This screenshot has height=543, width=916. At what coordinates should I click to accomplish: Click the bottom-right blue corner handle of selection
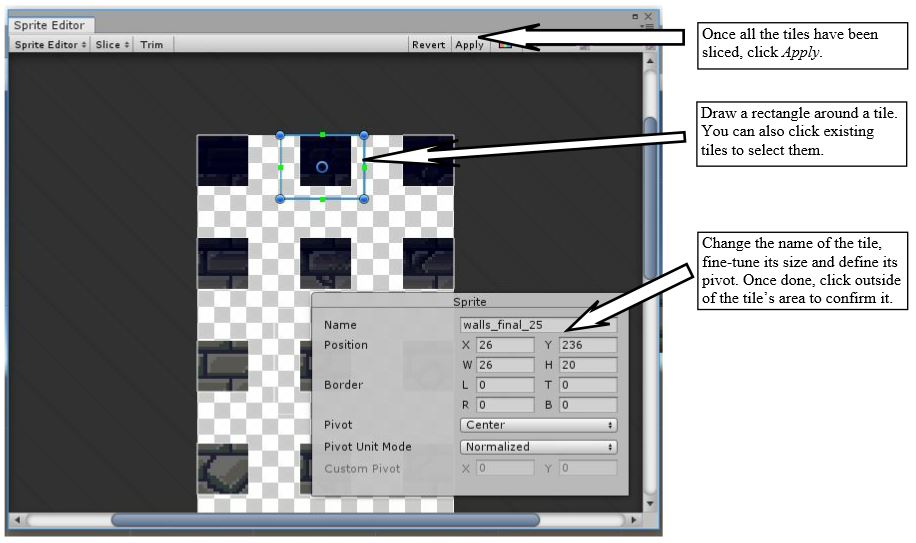tap(364, 199)
